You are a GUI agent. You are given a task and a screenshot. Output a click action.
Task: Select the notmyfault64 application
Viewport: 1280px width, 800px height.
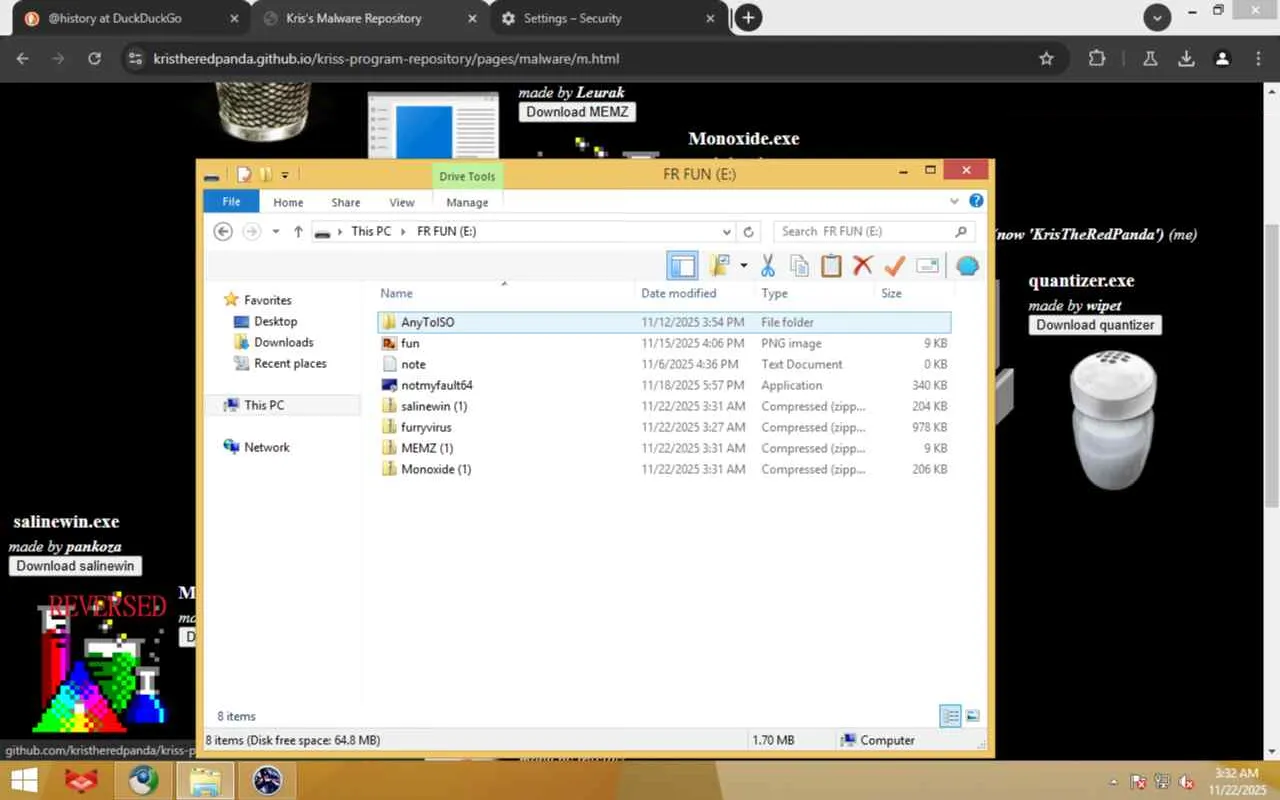click(x=665, y=385)
